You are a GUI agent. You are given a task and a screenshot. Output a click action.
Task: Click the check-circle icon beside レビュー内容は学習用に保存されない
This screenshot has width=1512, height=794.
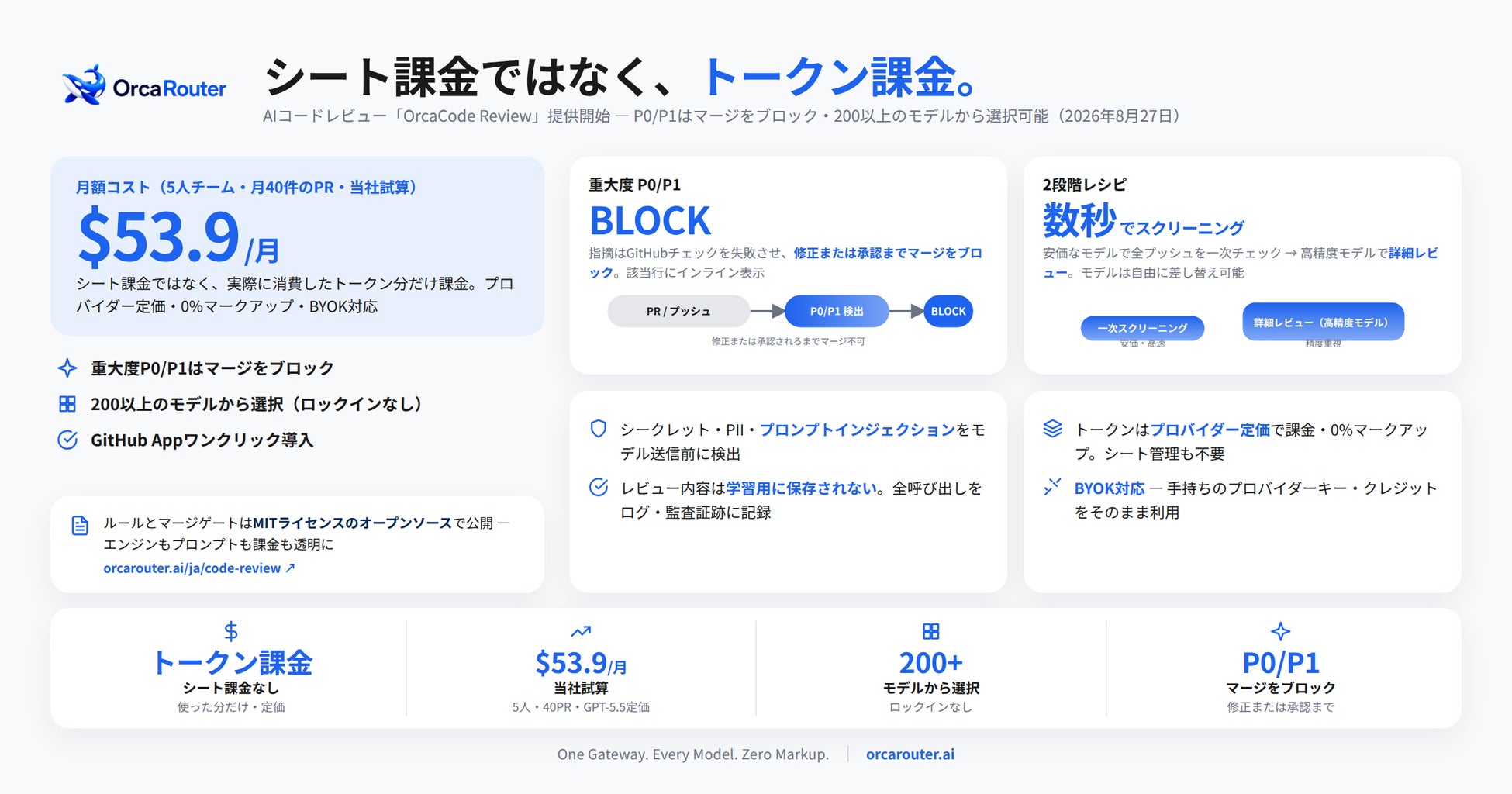599,487
